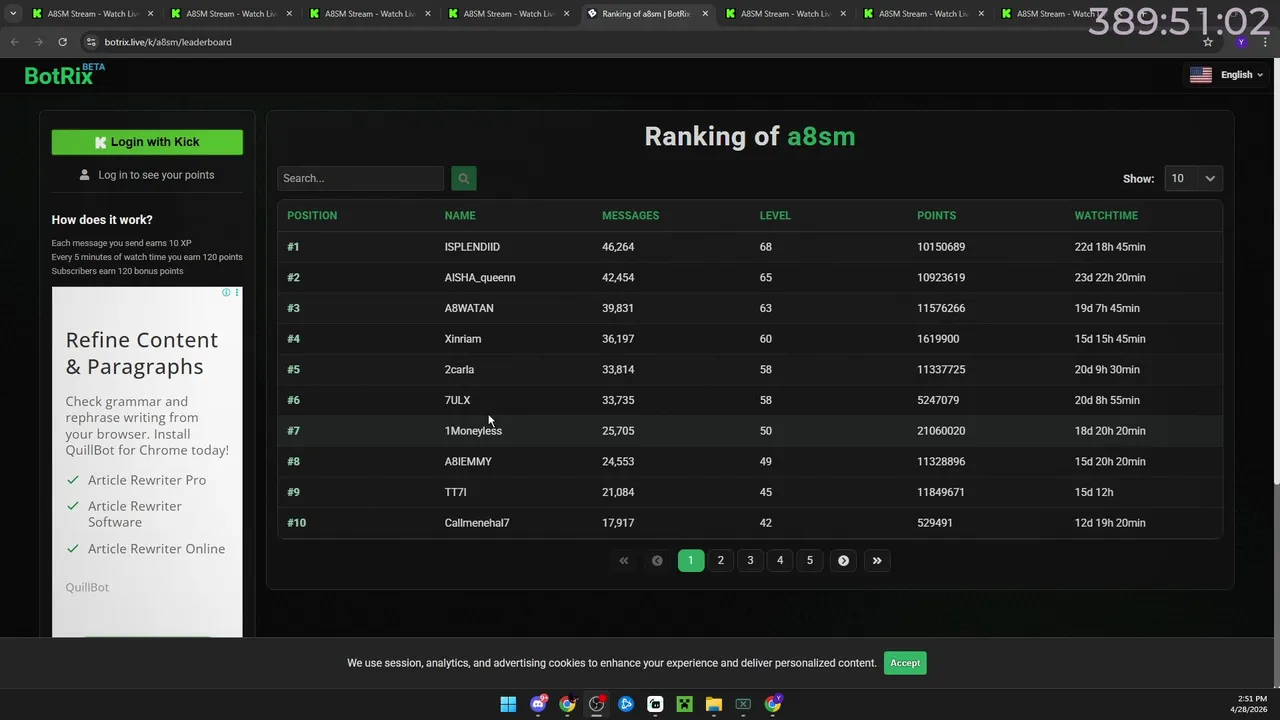Click the a8sm name in the Ranking heading
1280x720 pixels.
(821, 136)
